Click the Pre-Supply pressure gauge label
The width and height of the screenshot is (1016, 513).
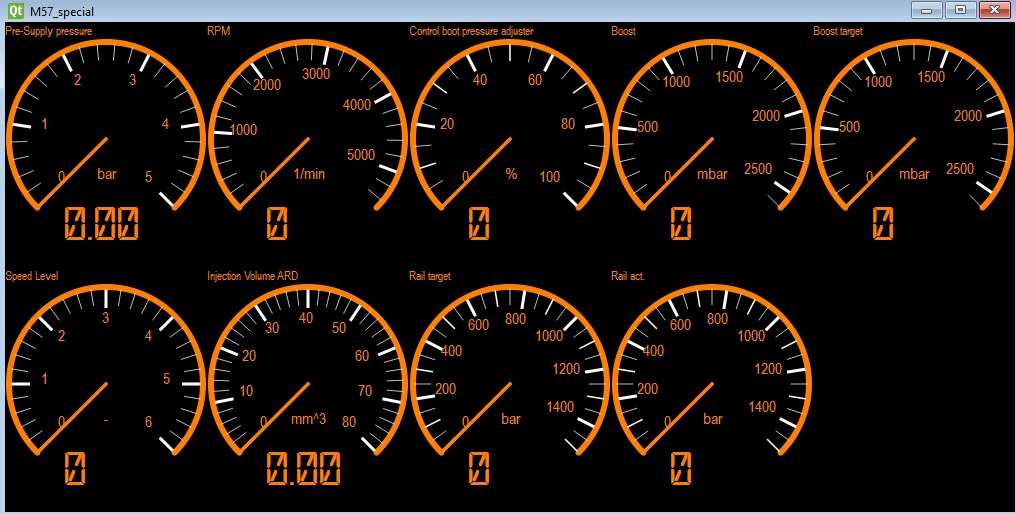49,31
